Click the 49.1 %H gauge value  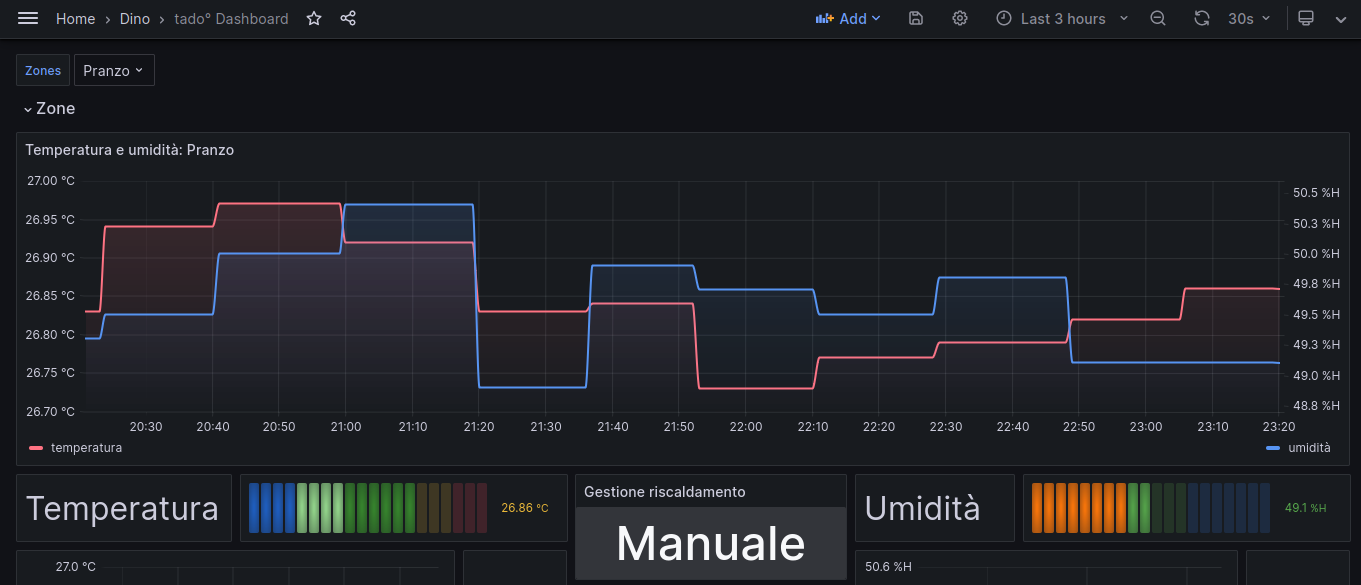click(x=1305, y=508)
